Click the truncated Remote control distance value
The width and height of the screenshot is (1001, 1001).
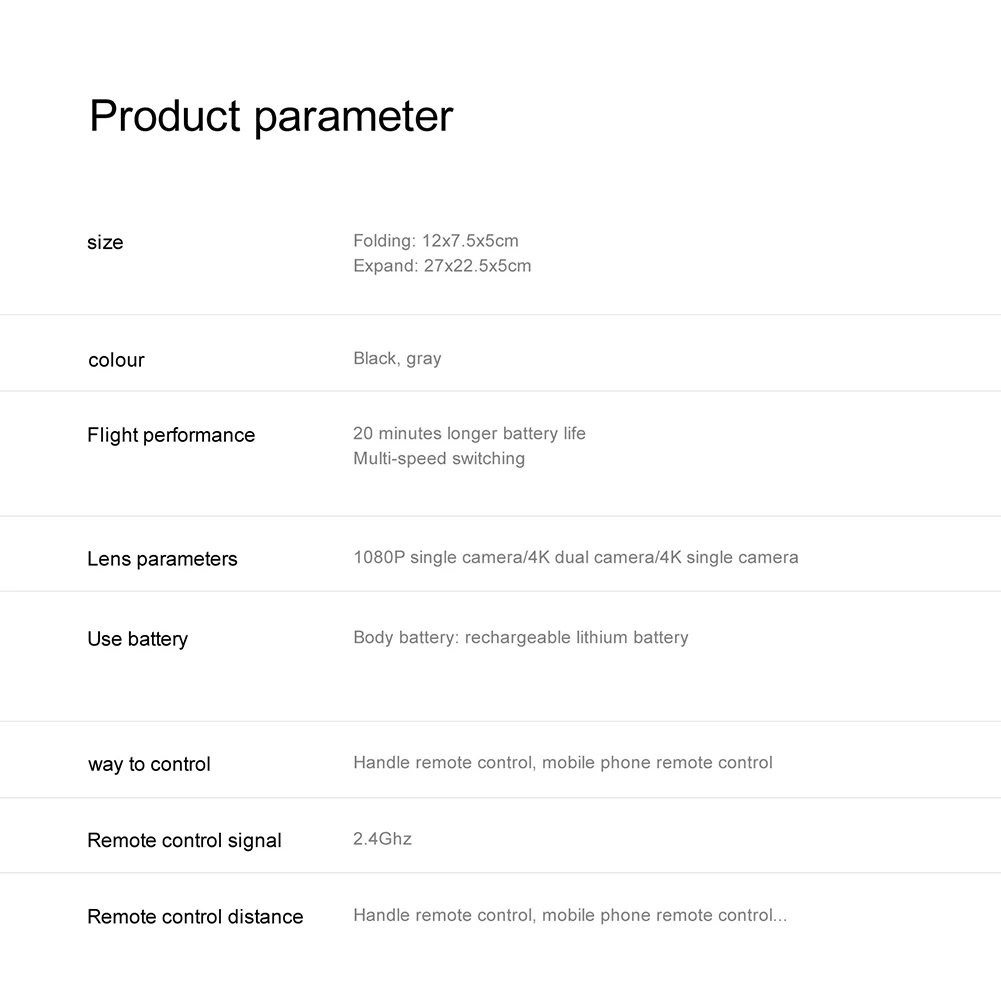coord(569,916)
